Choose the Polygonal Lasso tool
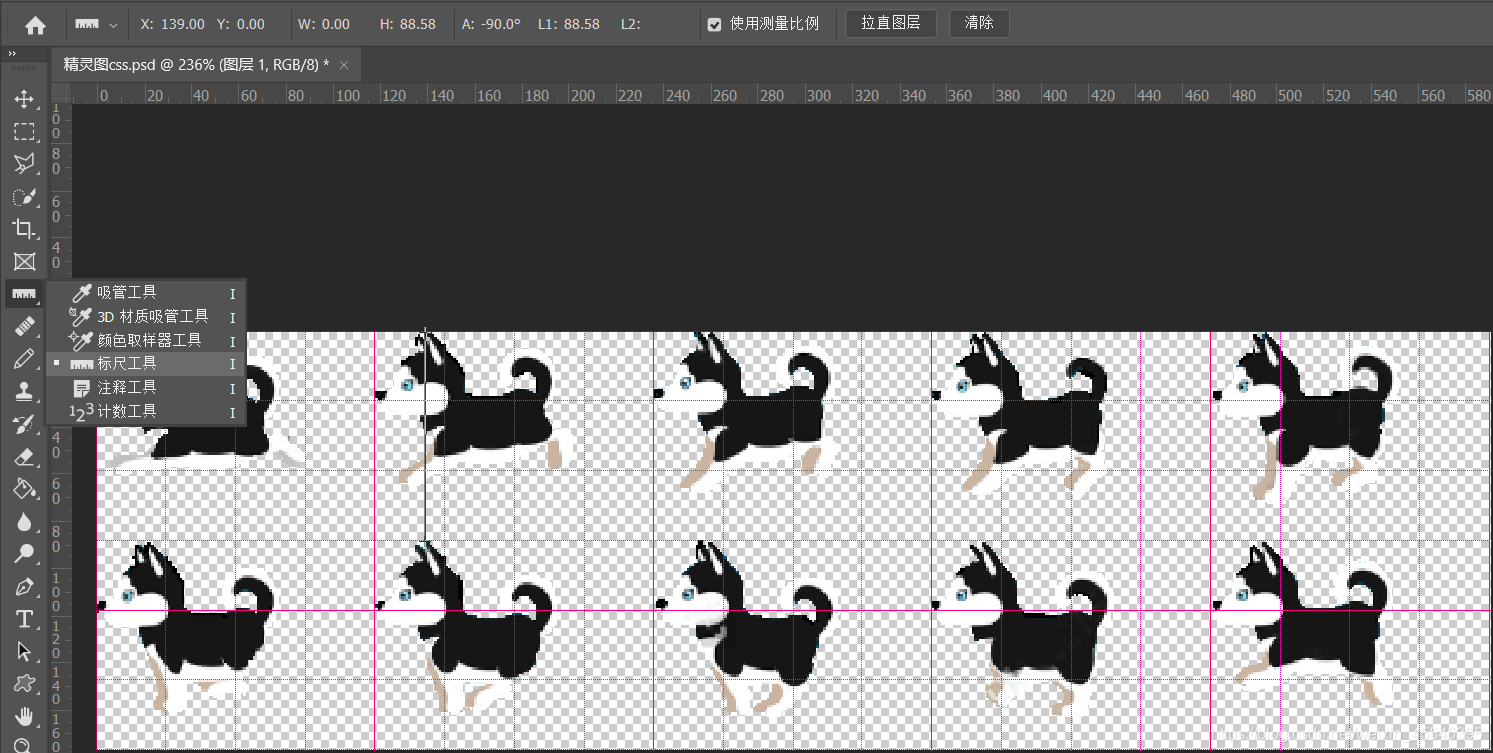This screenshot has height=753, width=1493. click(24, 164)
